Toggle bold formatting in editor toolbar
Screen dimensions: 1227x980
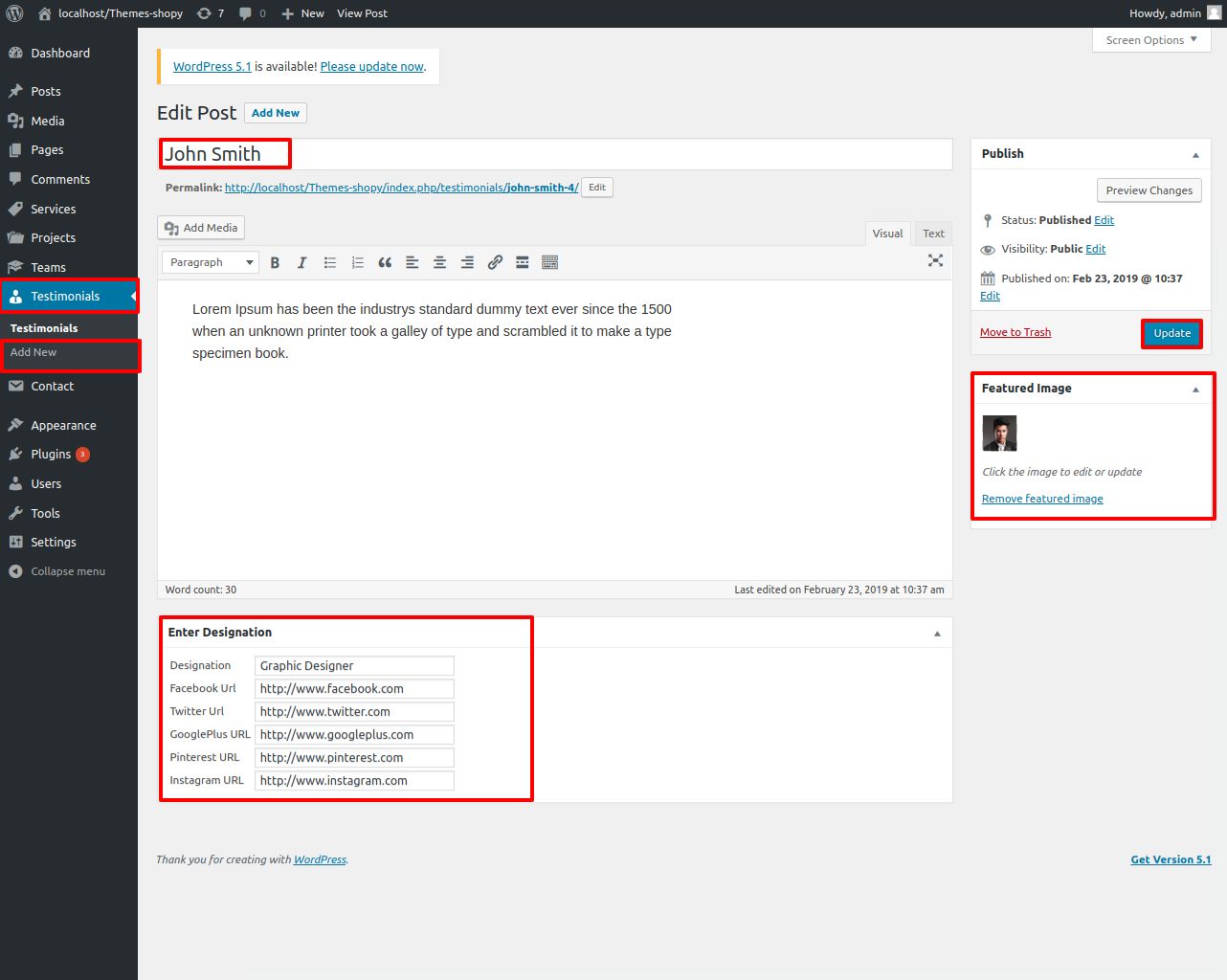pyautogui.click(x=275, y=262)
